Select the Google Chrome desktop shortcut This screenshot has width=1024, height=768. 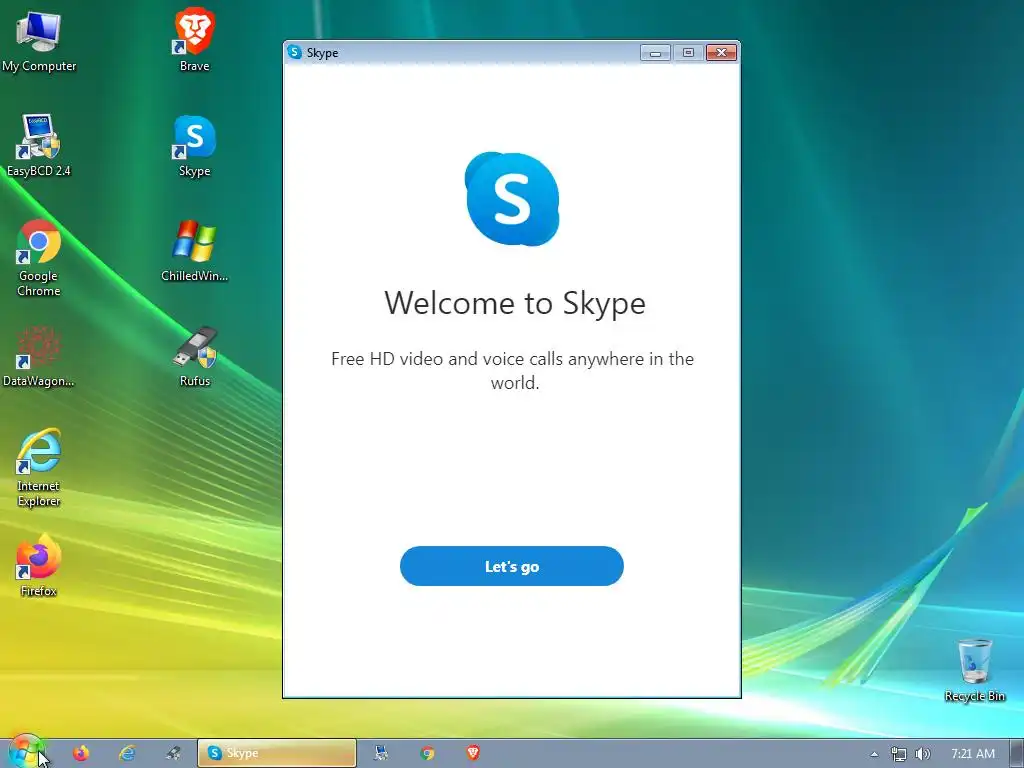pyautogui.click(x=39, y=259)
